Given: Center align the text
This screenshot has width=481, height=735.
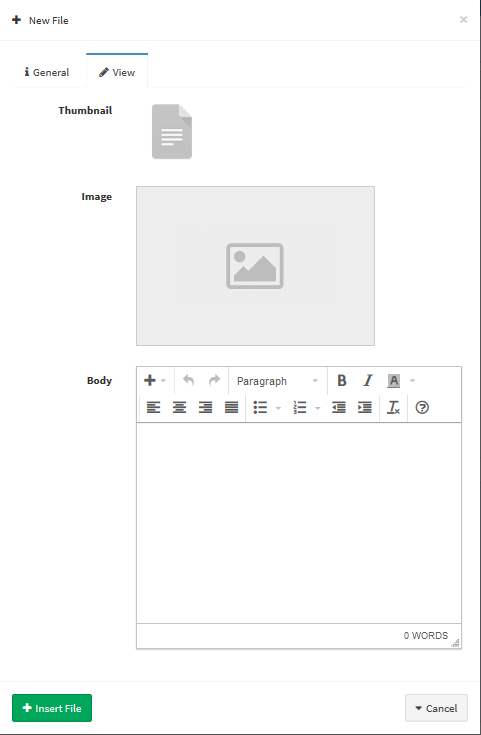Looking at the screenshot, I should pos(180,407).
